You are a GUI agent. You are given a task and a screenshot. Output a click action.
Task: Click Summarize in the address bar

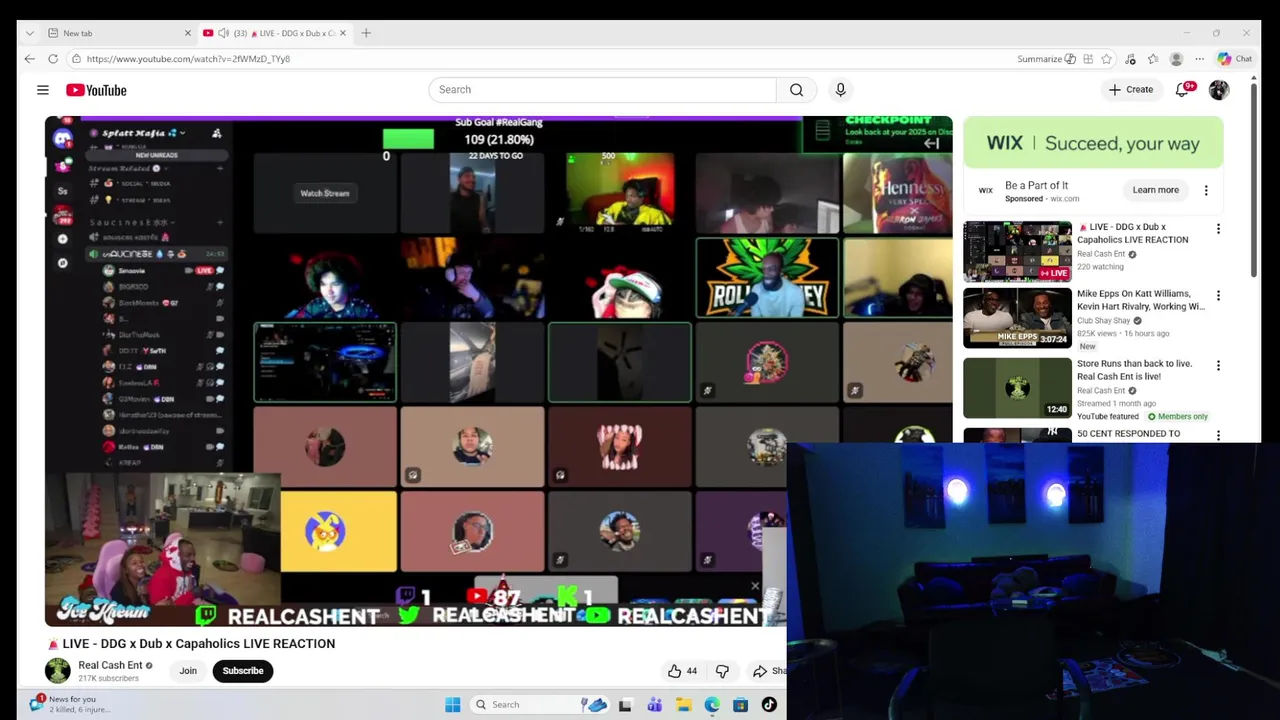(x=1046, y=59)
